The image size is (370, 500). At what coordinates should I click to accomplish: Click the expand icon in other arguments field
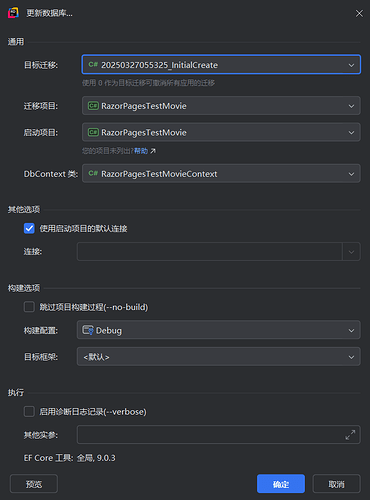point(350,435)
